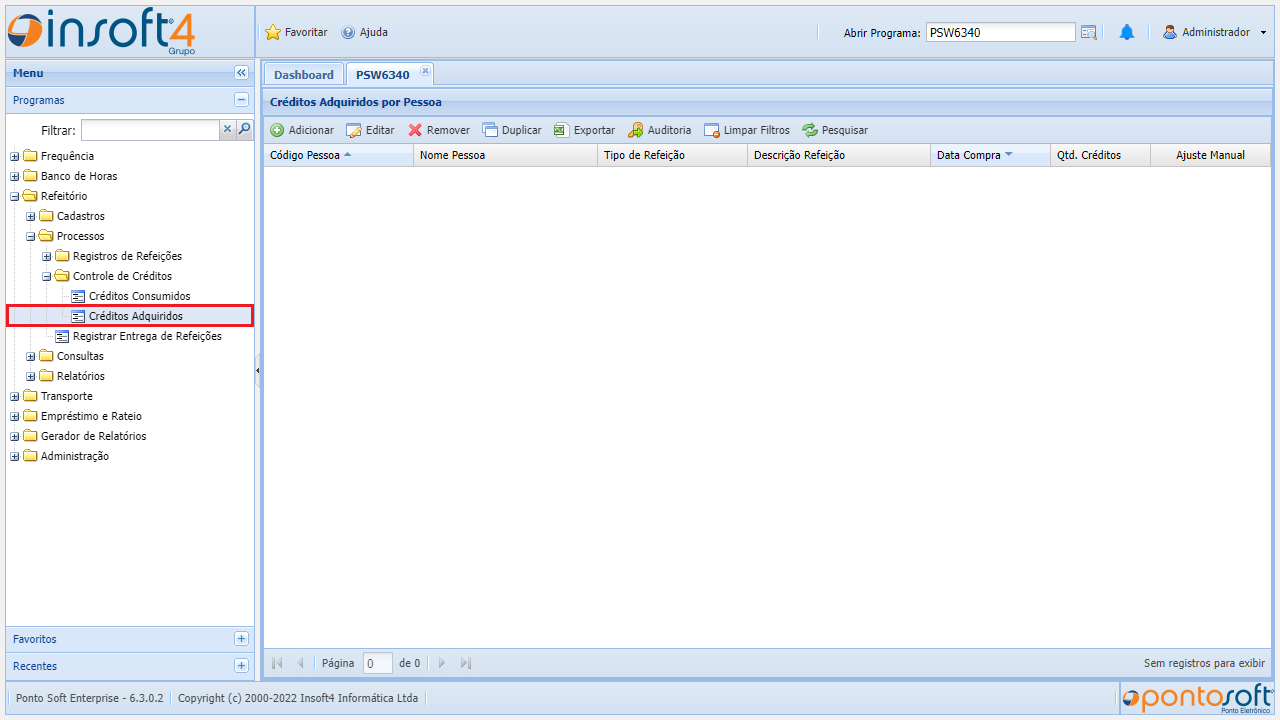Switch to the Dashboard tab

304,75
